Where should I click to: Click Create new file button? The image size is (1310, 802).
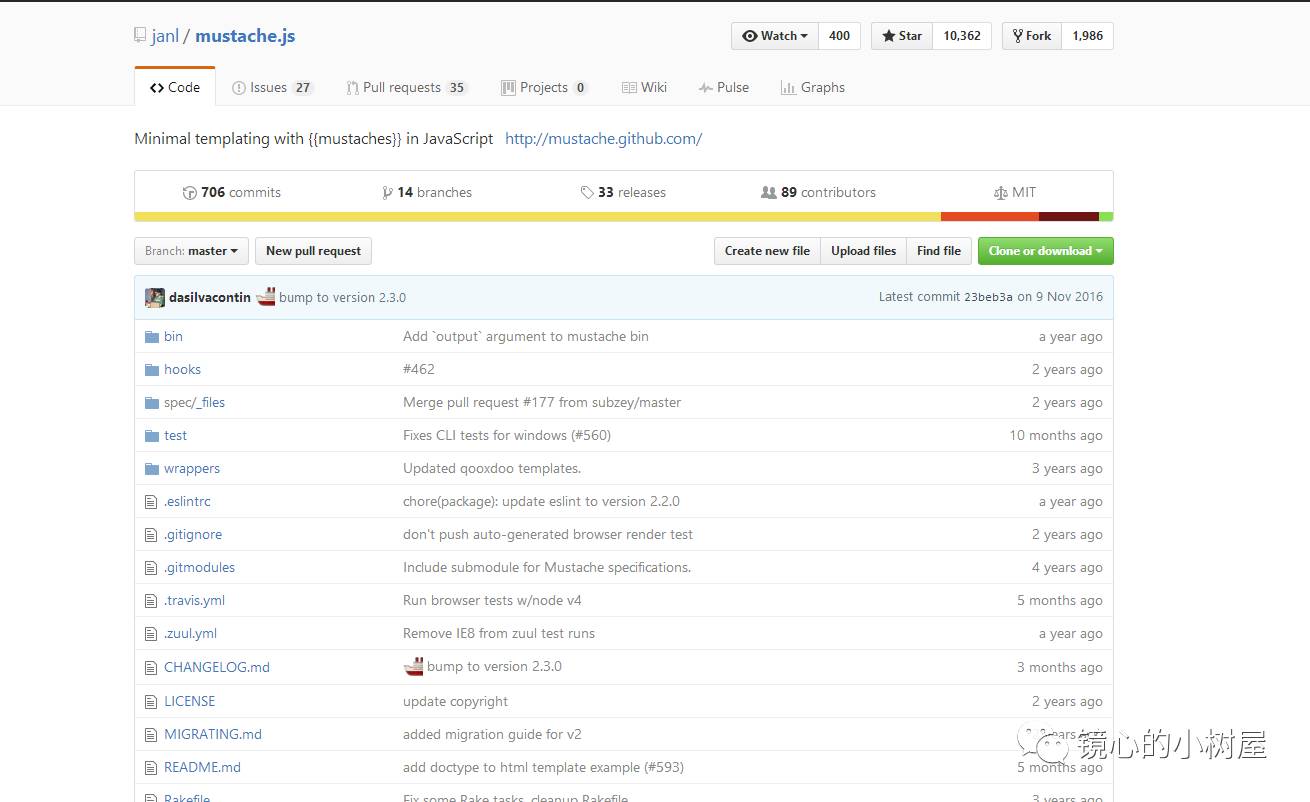[x=767, y=251]
